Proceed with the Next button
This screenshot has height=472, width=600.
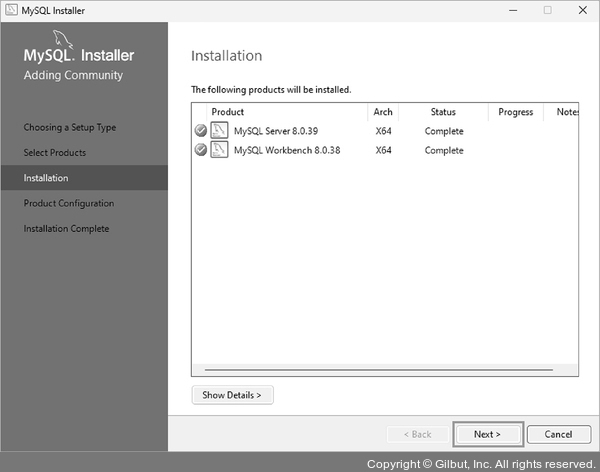[x=487, y=434]
